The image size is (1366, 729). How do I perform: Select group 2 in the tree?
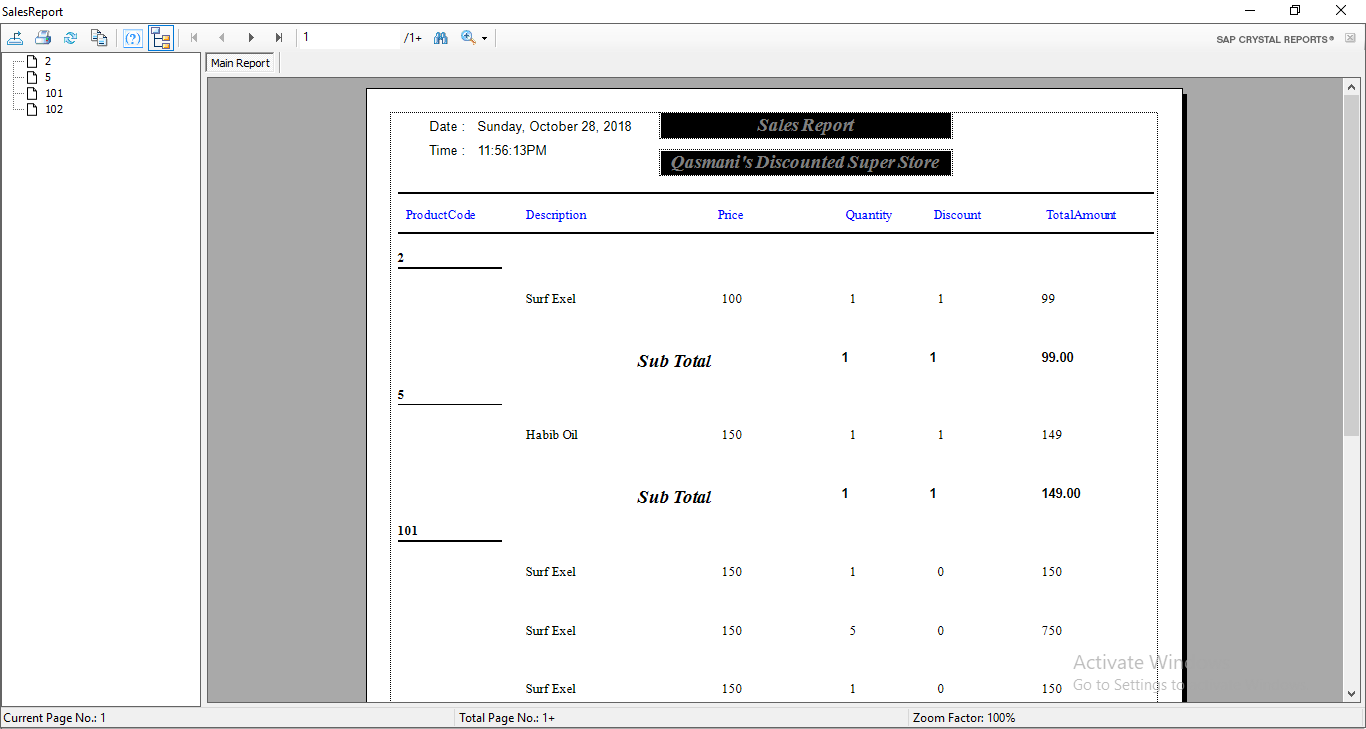tap(48, 61)
